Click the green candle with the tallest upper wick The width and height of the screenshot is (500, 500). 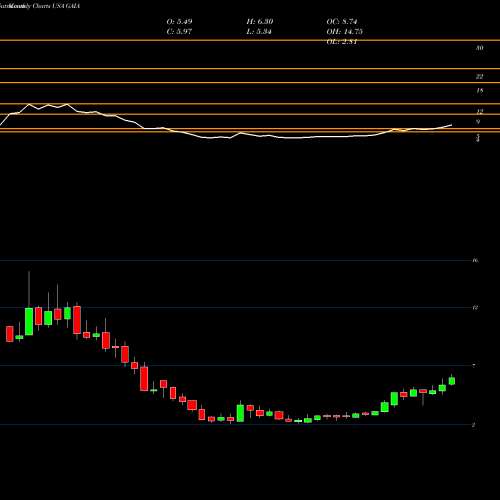[29, 321]
